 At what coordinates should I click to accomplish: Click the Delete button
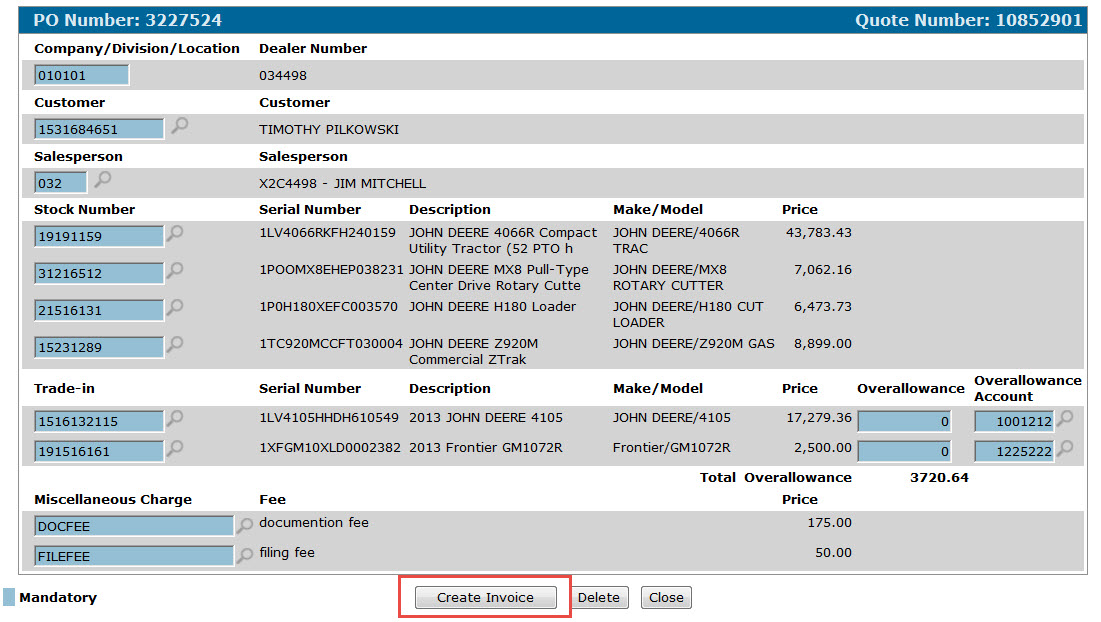point(599,597)
